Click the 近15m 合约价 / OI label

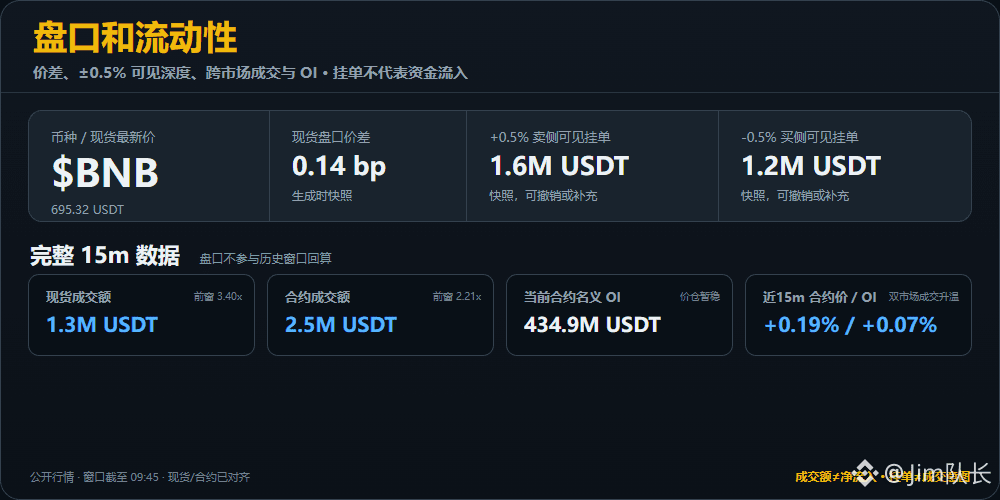820,297
